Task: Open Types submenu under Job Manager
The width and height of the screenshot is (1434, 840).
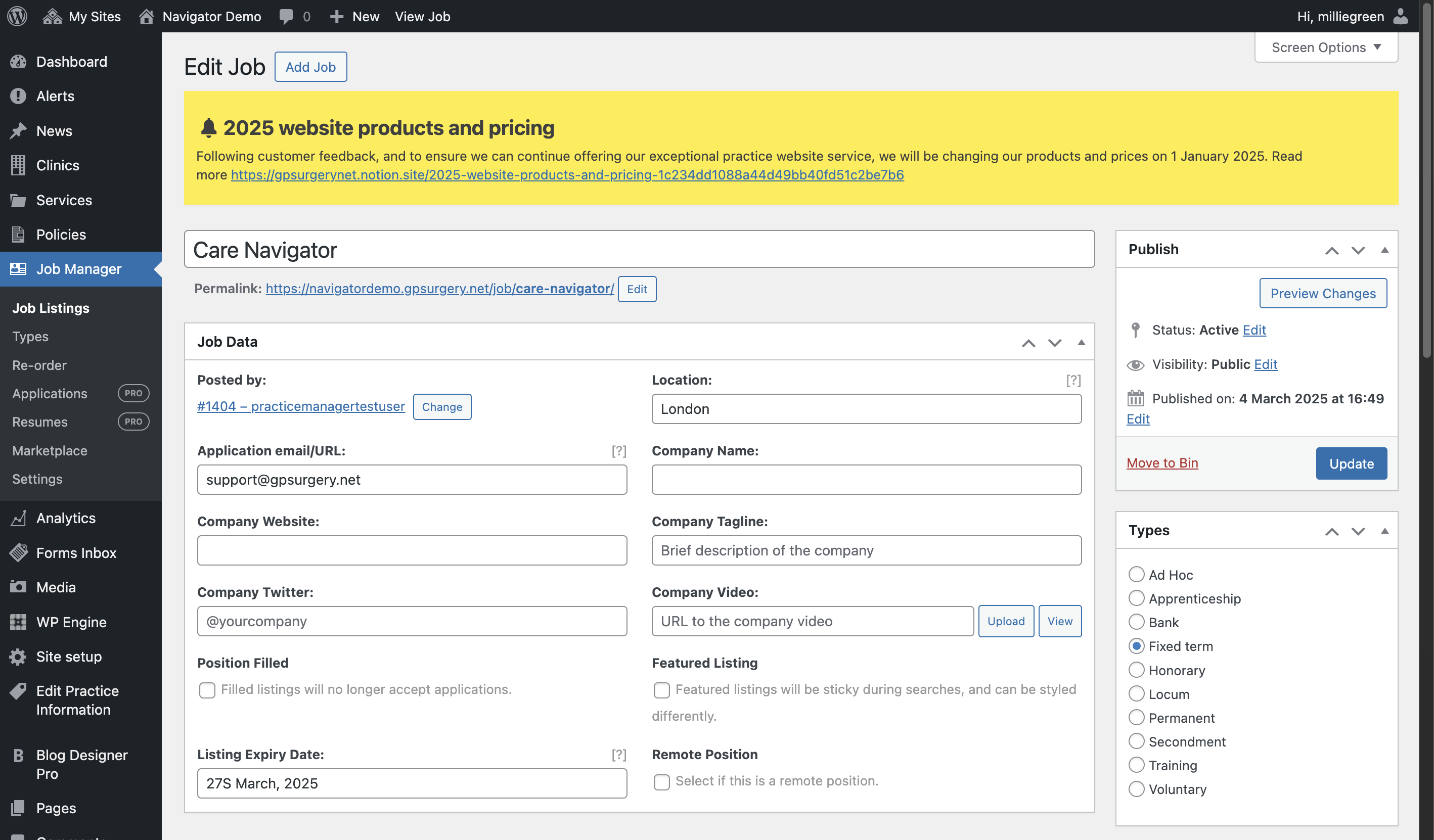Action: (x=30, y=337)
